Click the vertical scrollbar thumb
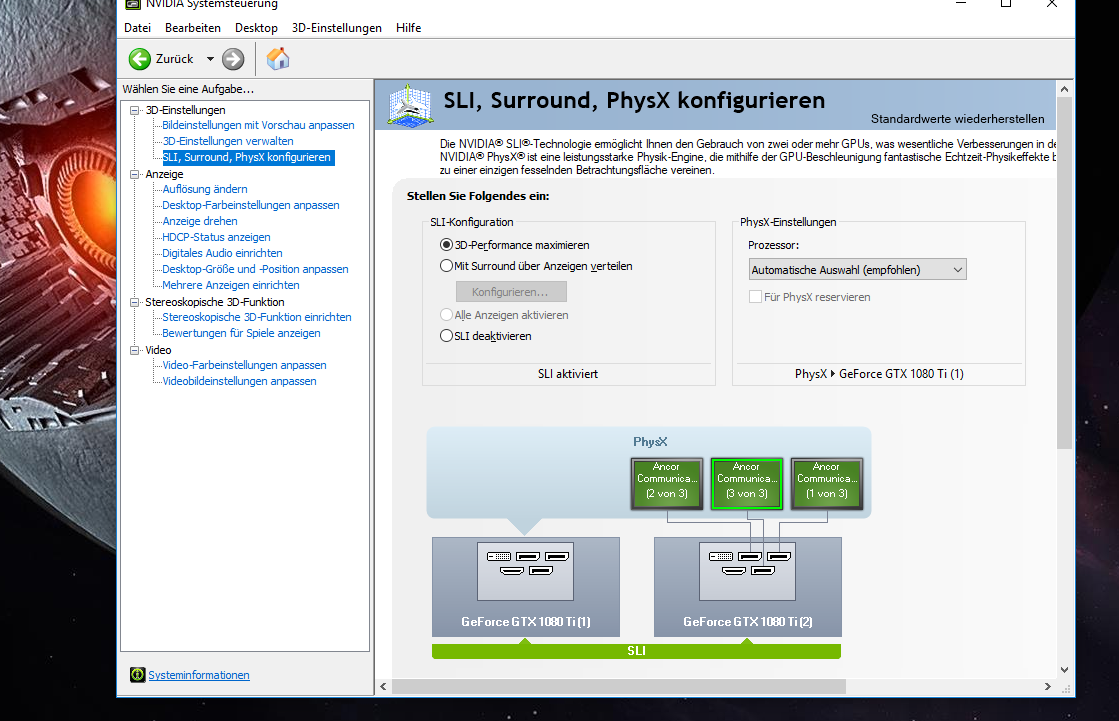The height and width of the screenshot is (721, 1119). click(x=1064, y=273)
